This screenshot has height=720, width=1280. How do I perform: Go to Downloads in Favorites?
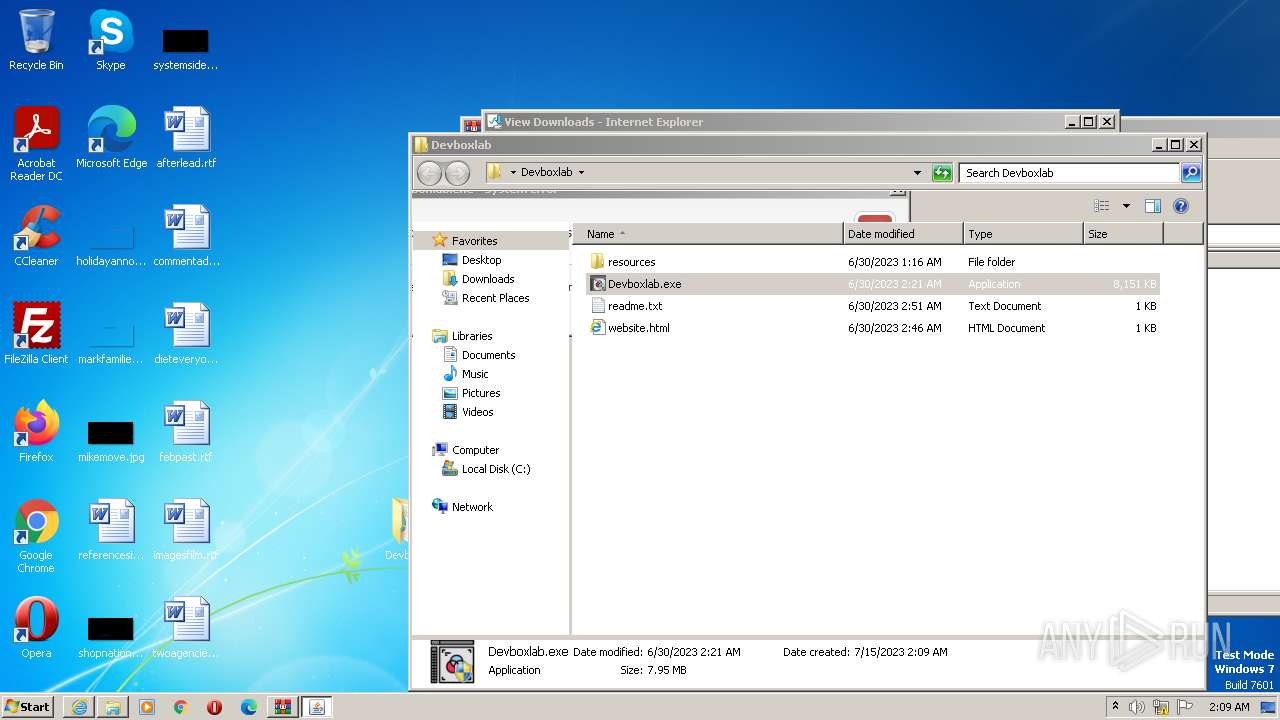(488, 279)
